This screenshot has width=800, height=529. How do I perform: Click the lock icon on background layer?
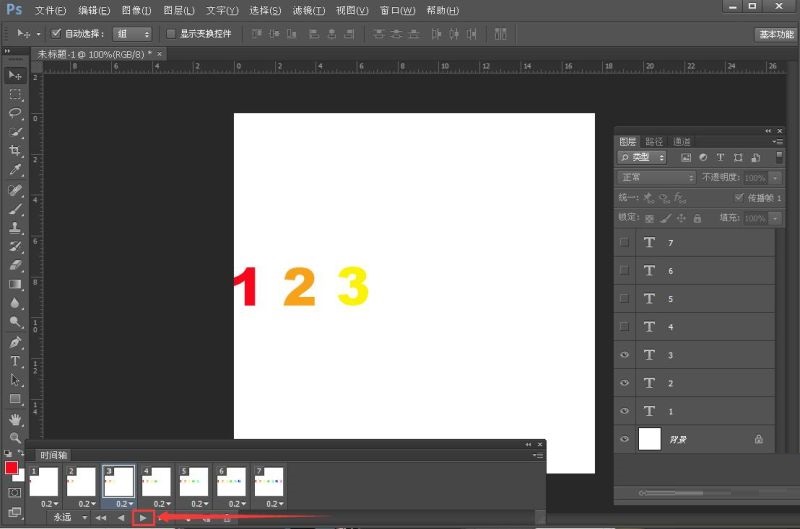click(758, 439)
